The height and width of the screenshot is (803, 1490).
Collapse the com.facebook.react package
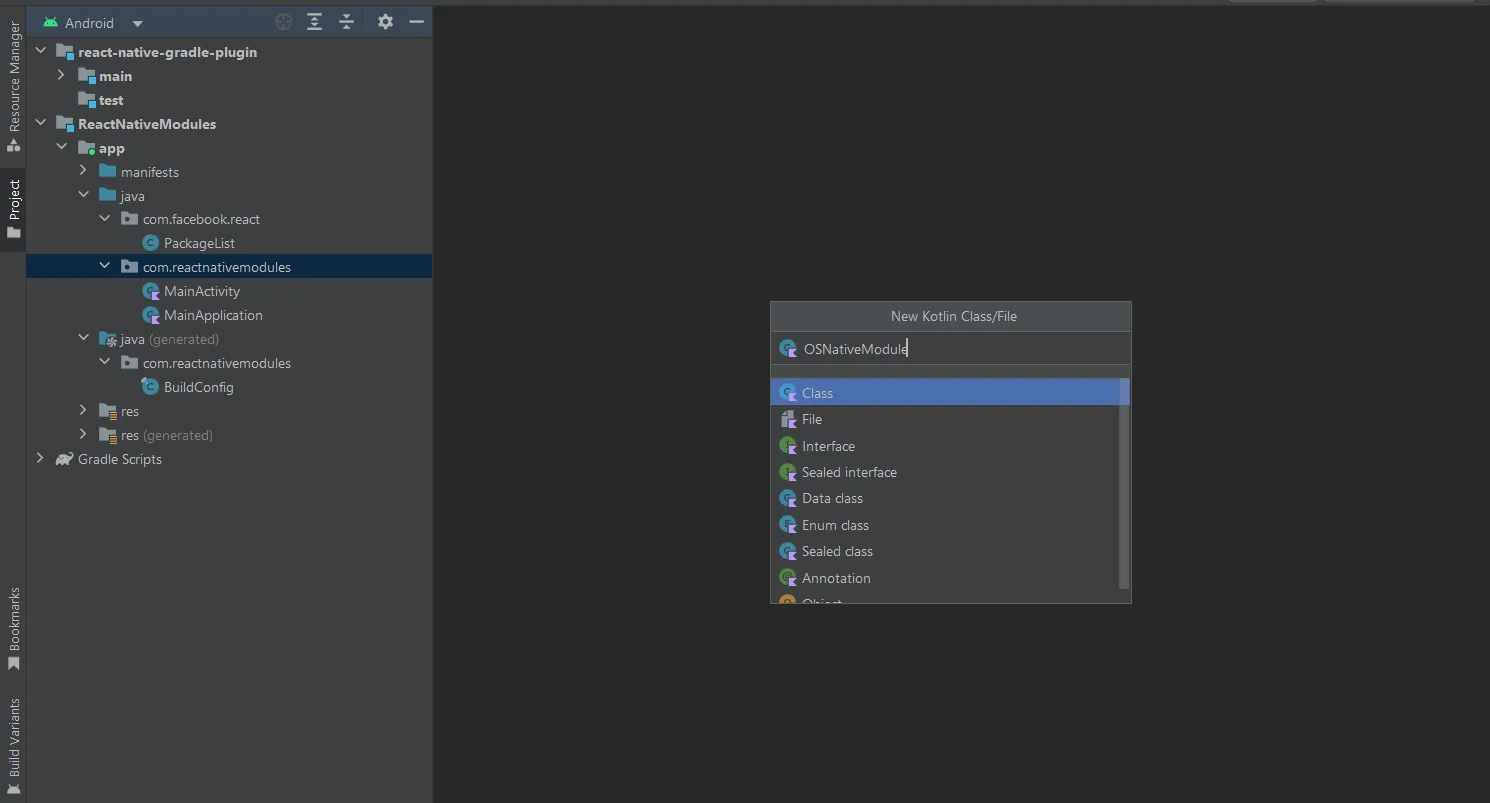click(105, 218)
